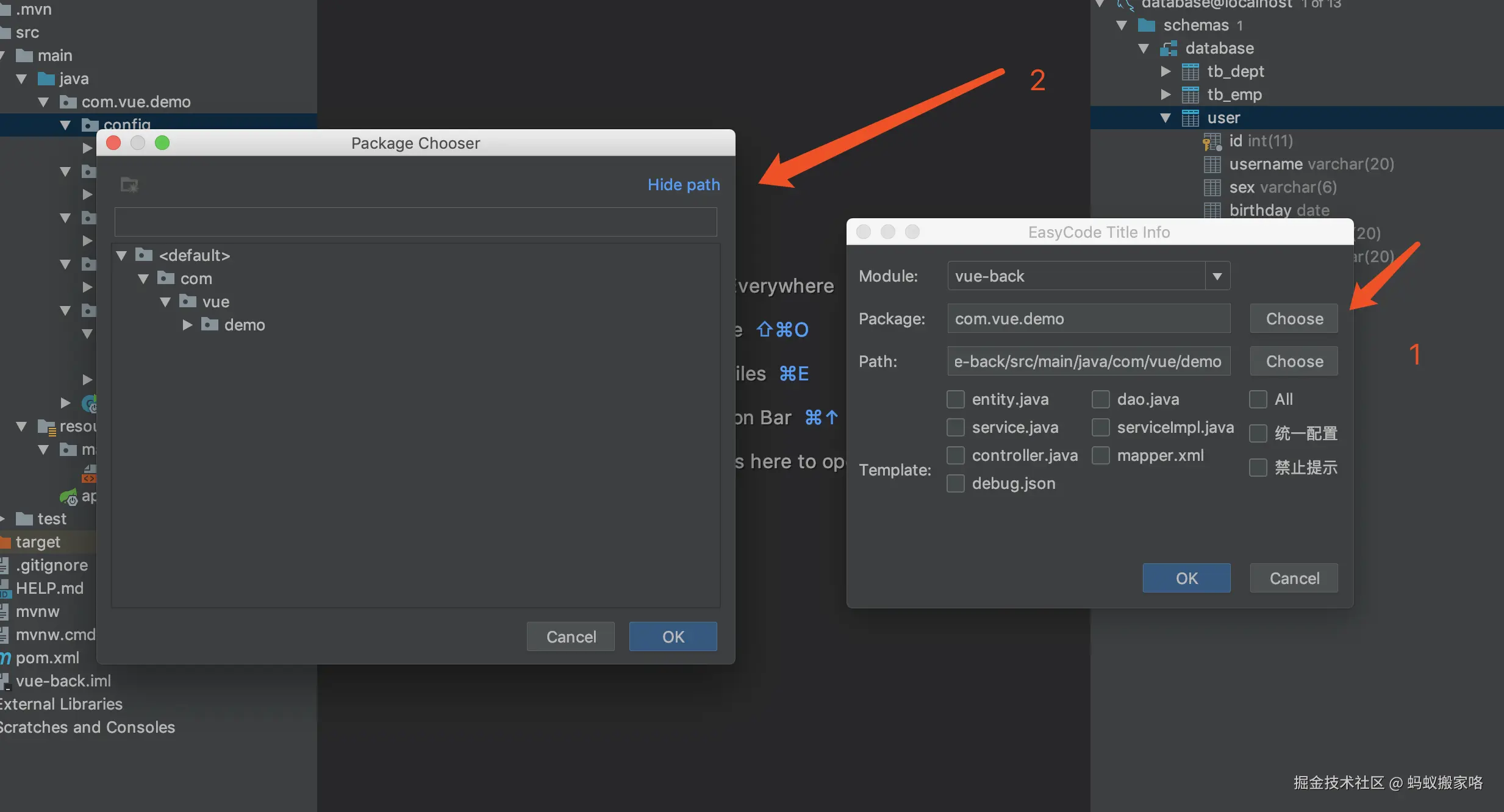Screen dimensions: 1504x812
Task: Expand the demo package node
Action: click(x=187, y=325)
